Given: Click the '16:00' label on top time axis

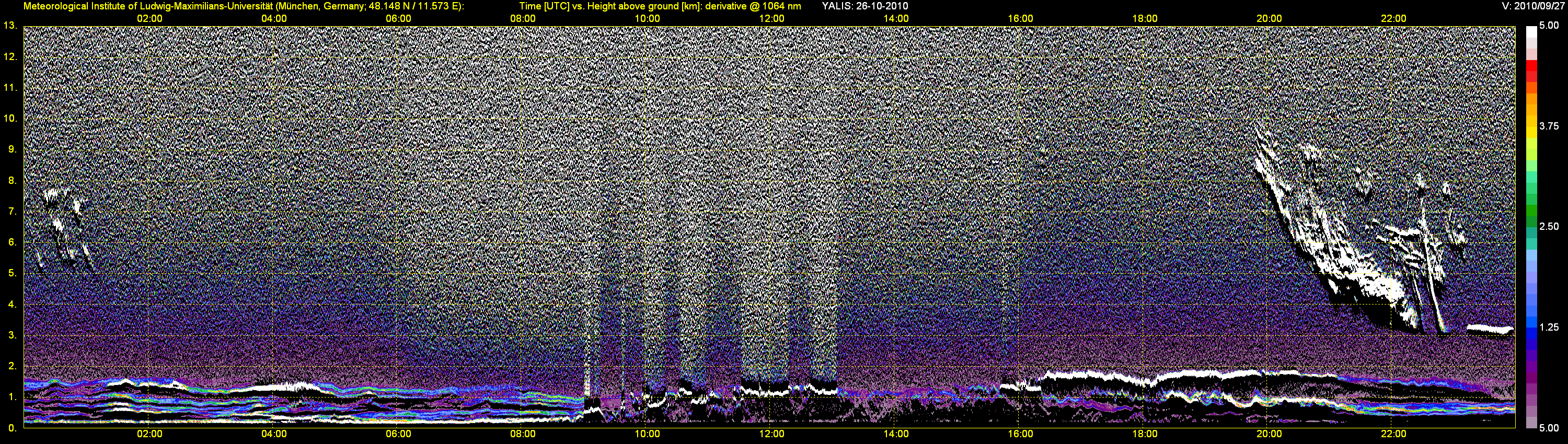Looking at the screenshot, I should click(1020, 19).
